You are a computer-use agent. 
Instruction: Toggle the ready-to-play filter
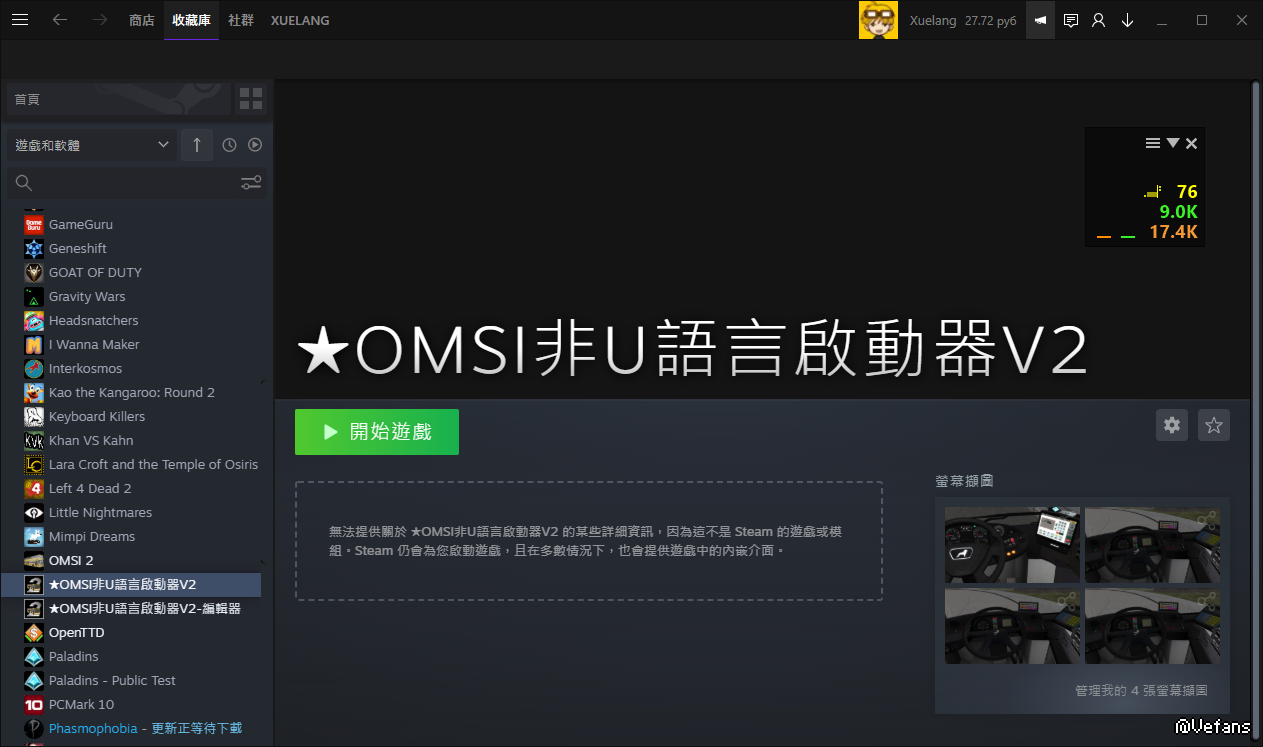click(x=255, y=145)
